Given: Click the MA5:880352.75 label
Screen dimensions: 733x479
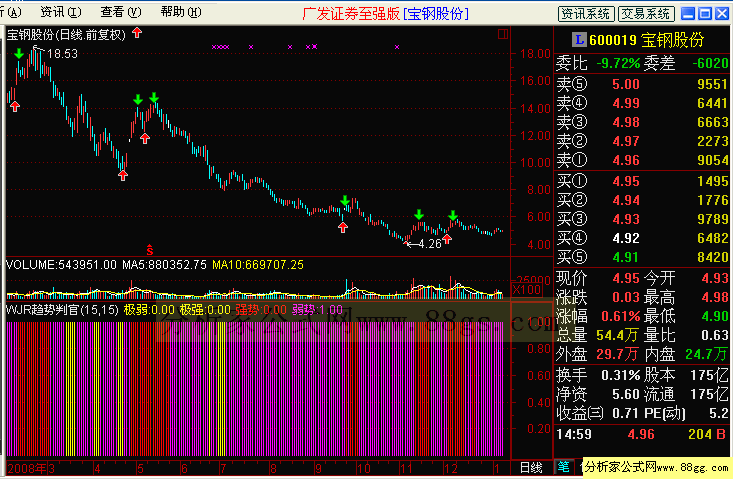Looking at the screenshot, I should click(x=164, y=265).
